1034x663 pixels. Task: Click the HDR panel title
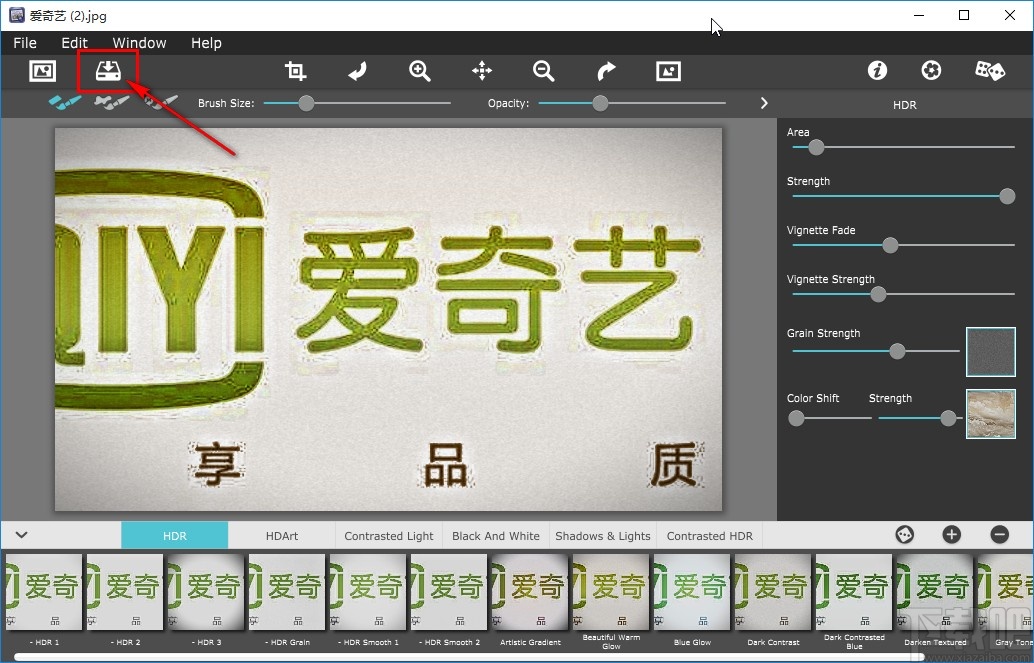pos(905,105)
